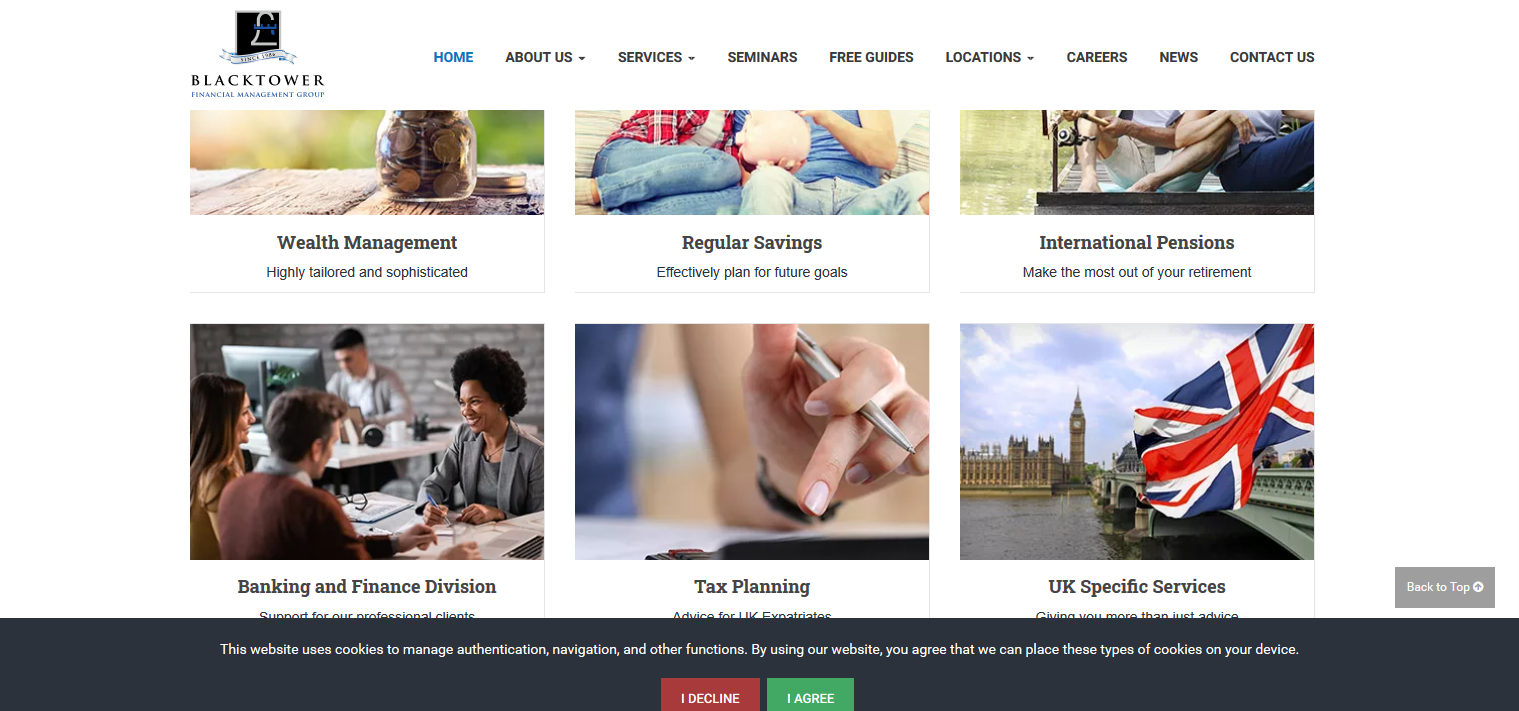
Task: Click the Blacktower logo
Action: [x=257, y=54]
